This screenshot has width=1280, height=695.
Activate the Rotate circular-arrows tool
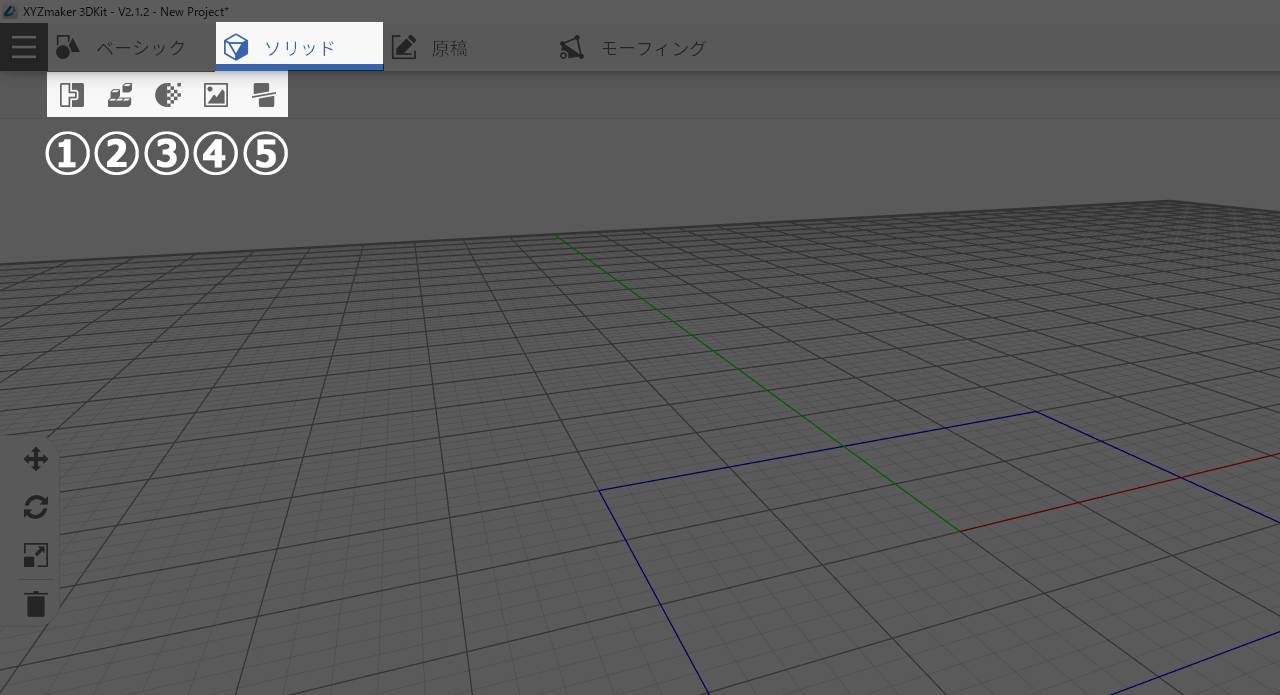[36, 508]
